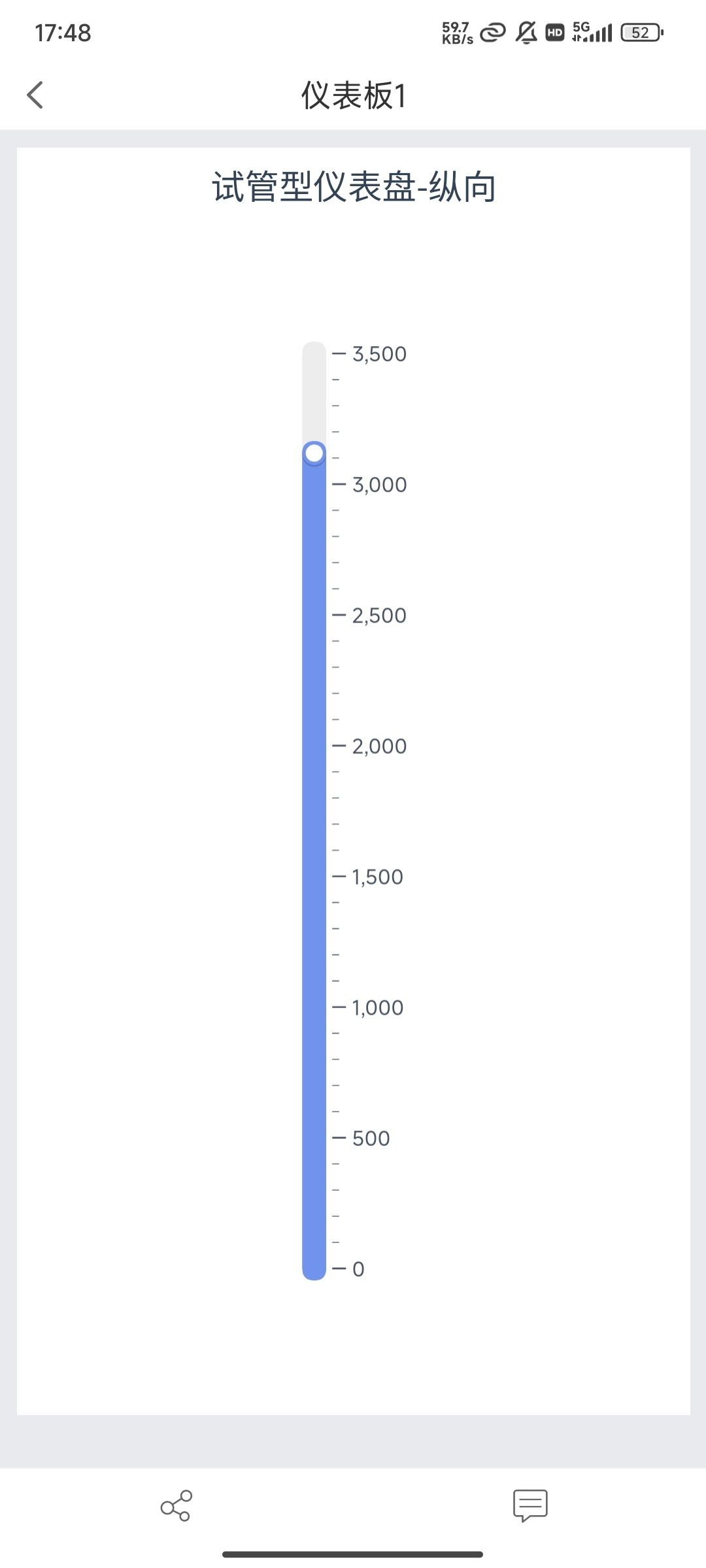706x1568 pixels.
Task: Click the blue filled gauge bar
Action: pos(314,849)
